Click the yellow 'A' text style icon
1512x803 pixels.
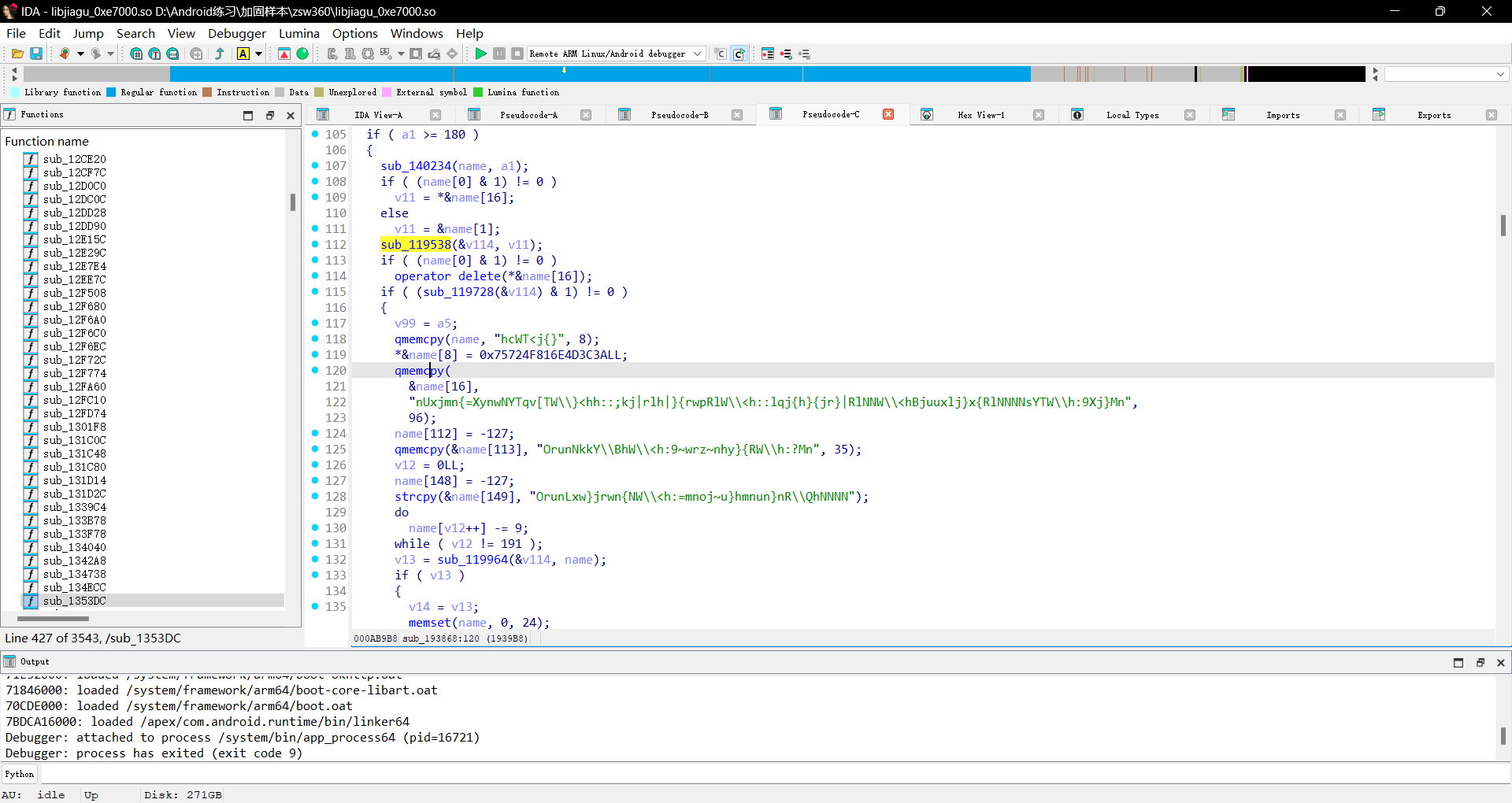pos(243,54)
